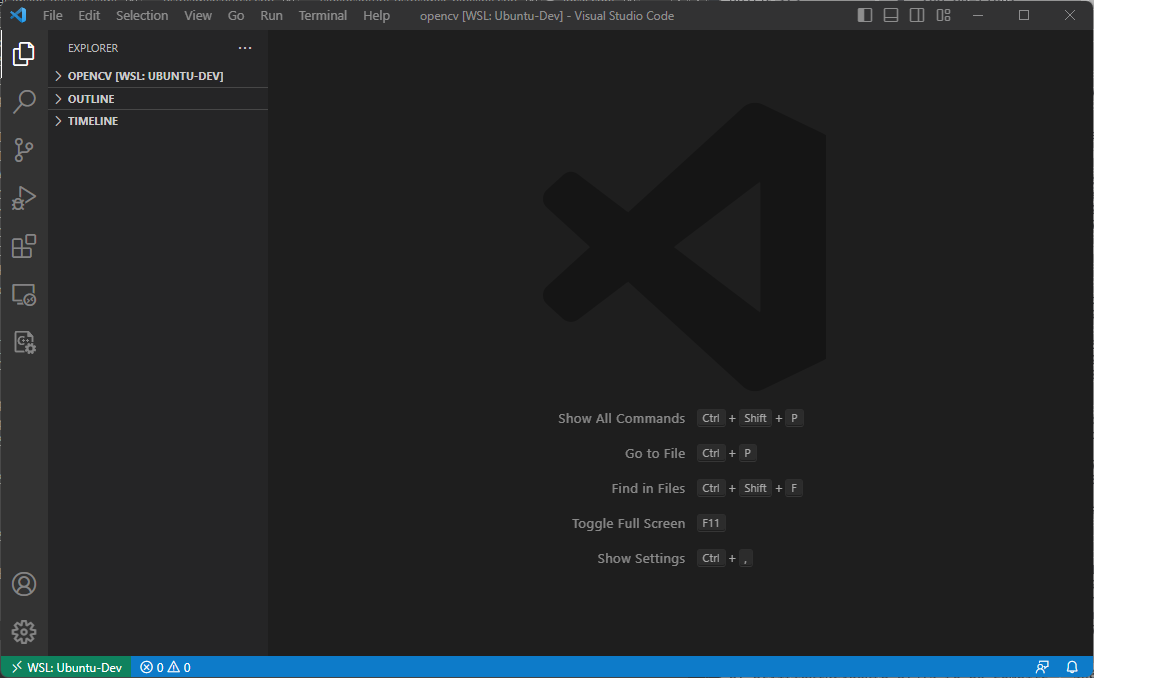The width and height of the screenshot is (1155, 678).
Task: Open the Selection menu
Action: point(142,15)
